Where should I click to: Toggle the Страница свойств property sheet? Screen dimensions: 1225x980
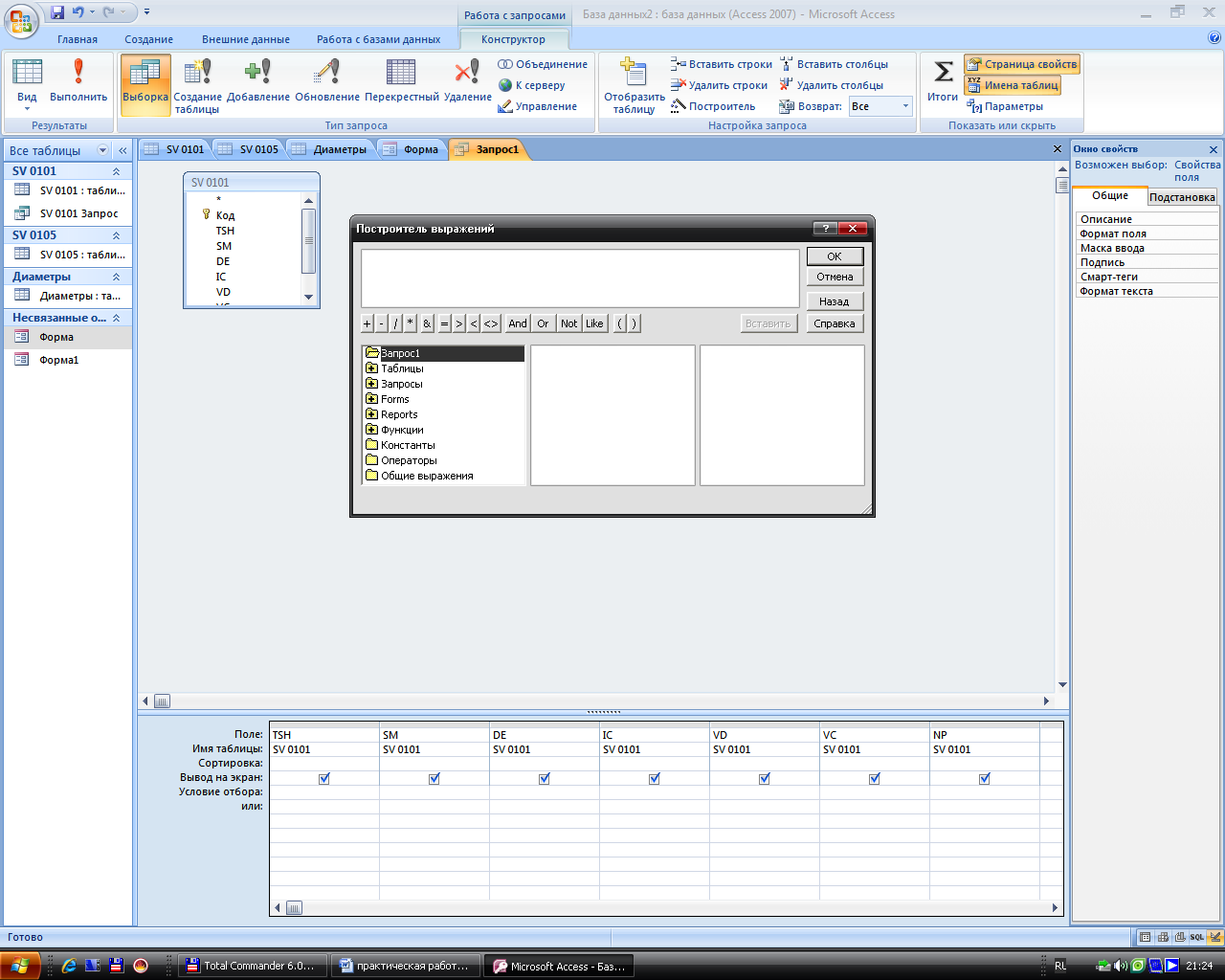[x=1022, y=64]
